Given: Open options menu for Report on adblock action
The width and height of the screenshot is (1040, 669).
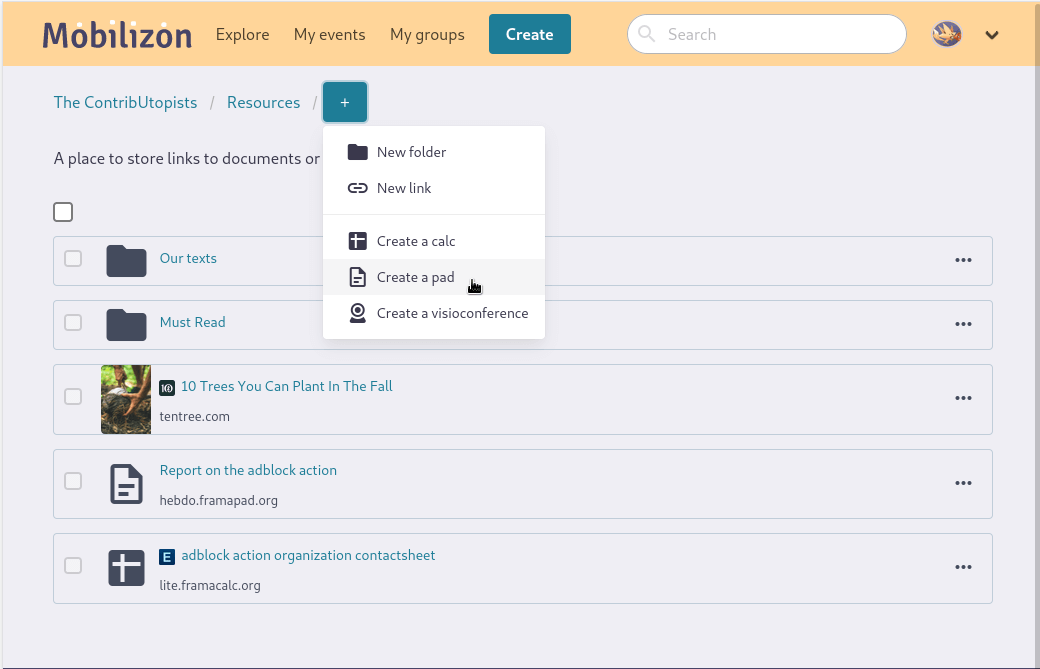Looking at the screenshot, I should tap(963, 483).
